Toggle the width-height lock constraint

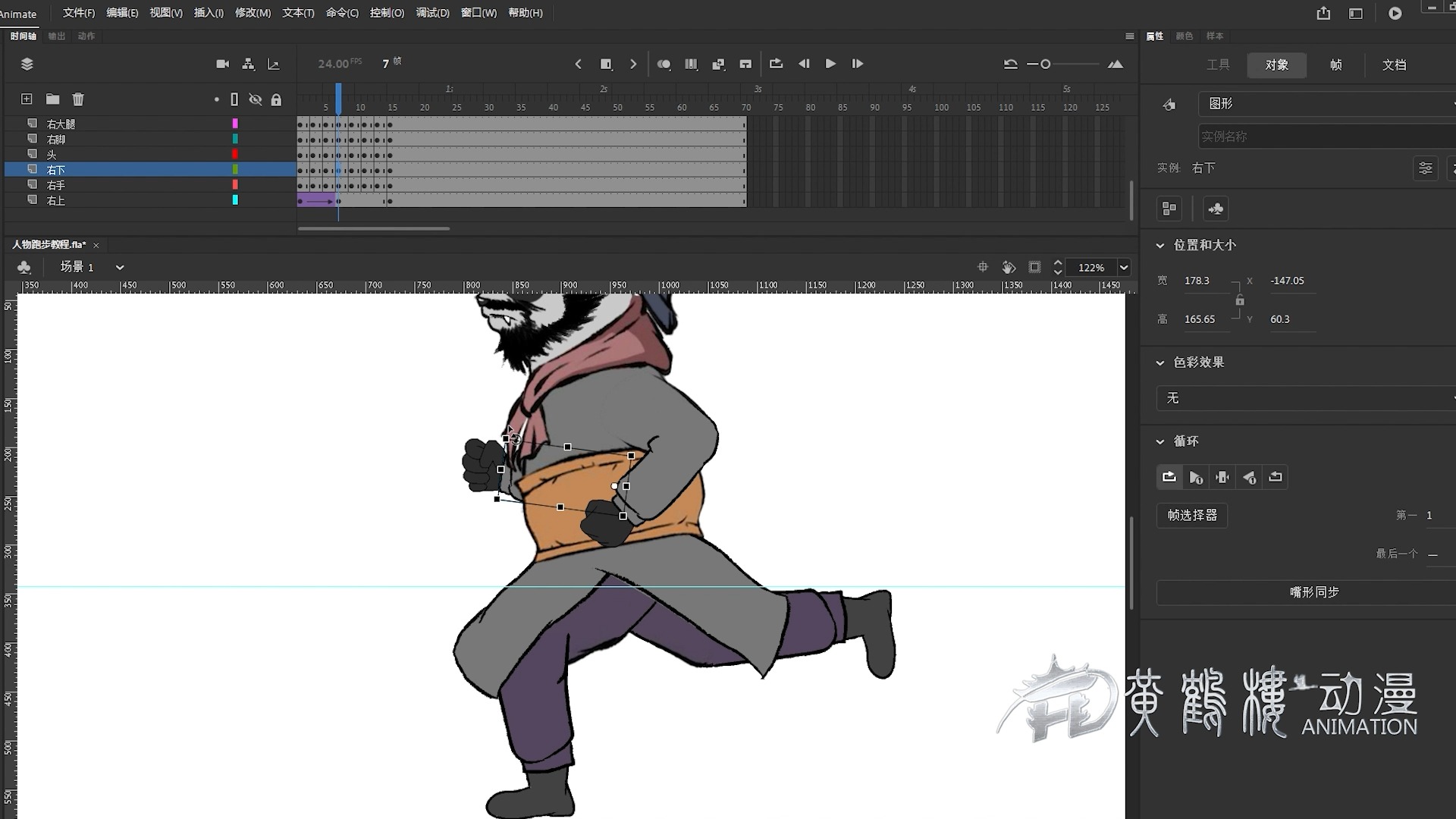[x=1239, y=300]
